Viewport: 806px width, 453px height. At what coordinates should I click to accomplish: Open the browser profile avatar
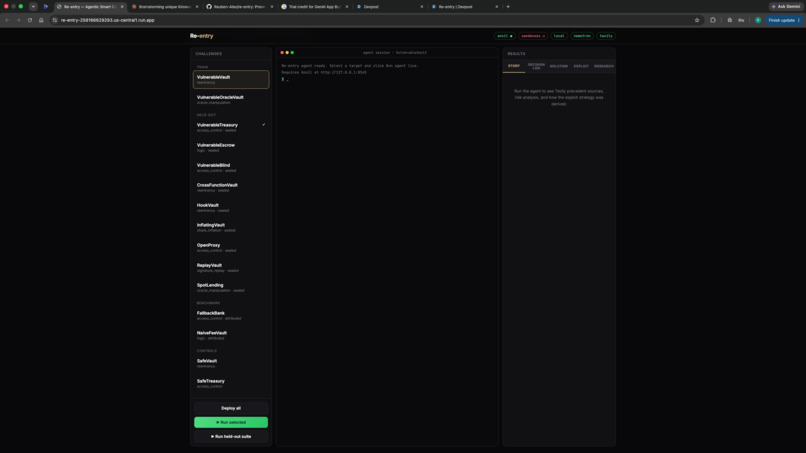coord(758,20)
